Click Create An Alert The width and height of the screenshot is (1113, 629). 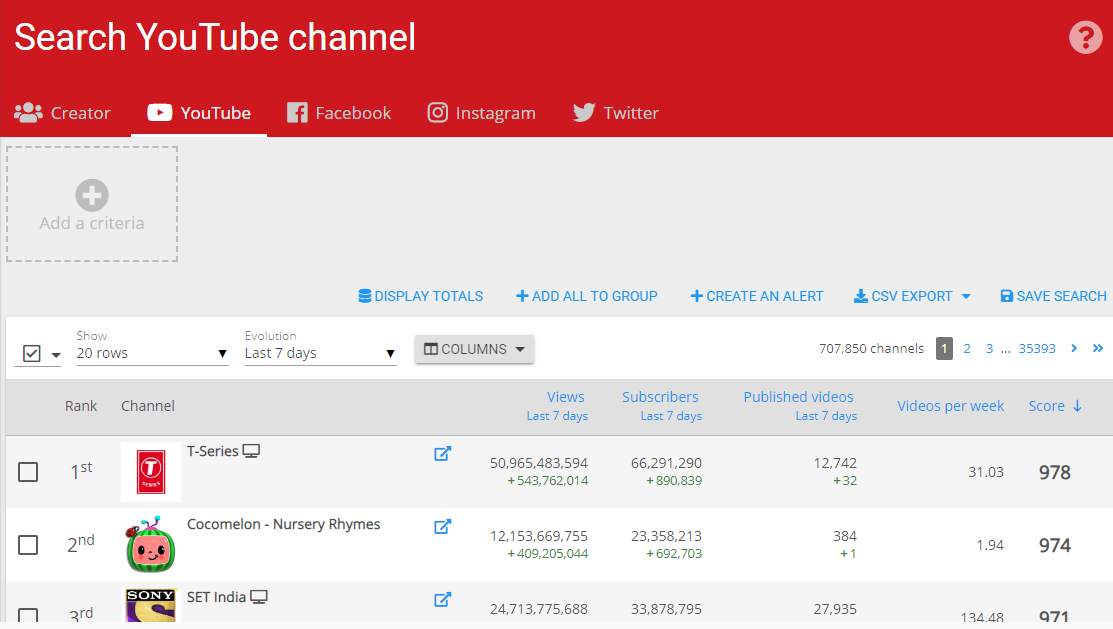tap(757, 296)
